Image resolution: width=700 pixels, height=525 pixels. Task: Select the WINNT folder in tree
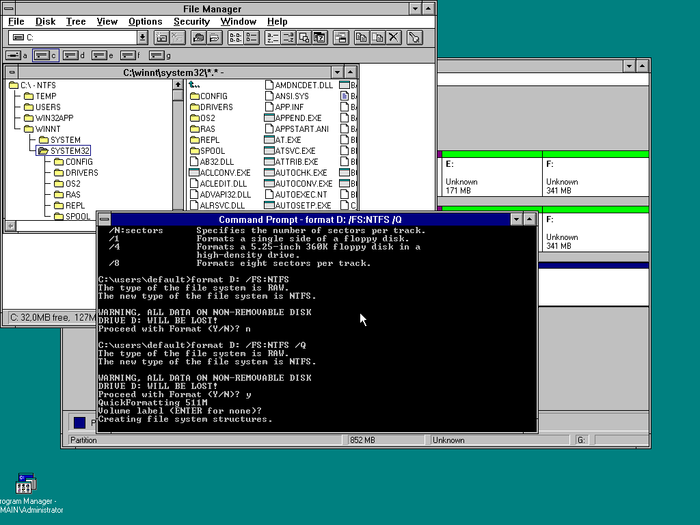point(49,129)
